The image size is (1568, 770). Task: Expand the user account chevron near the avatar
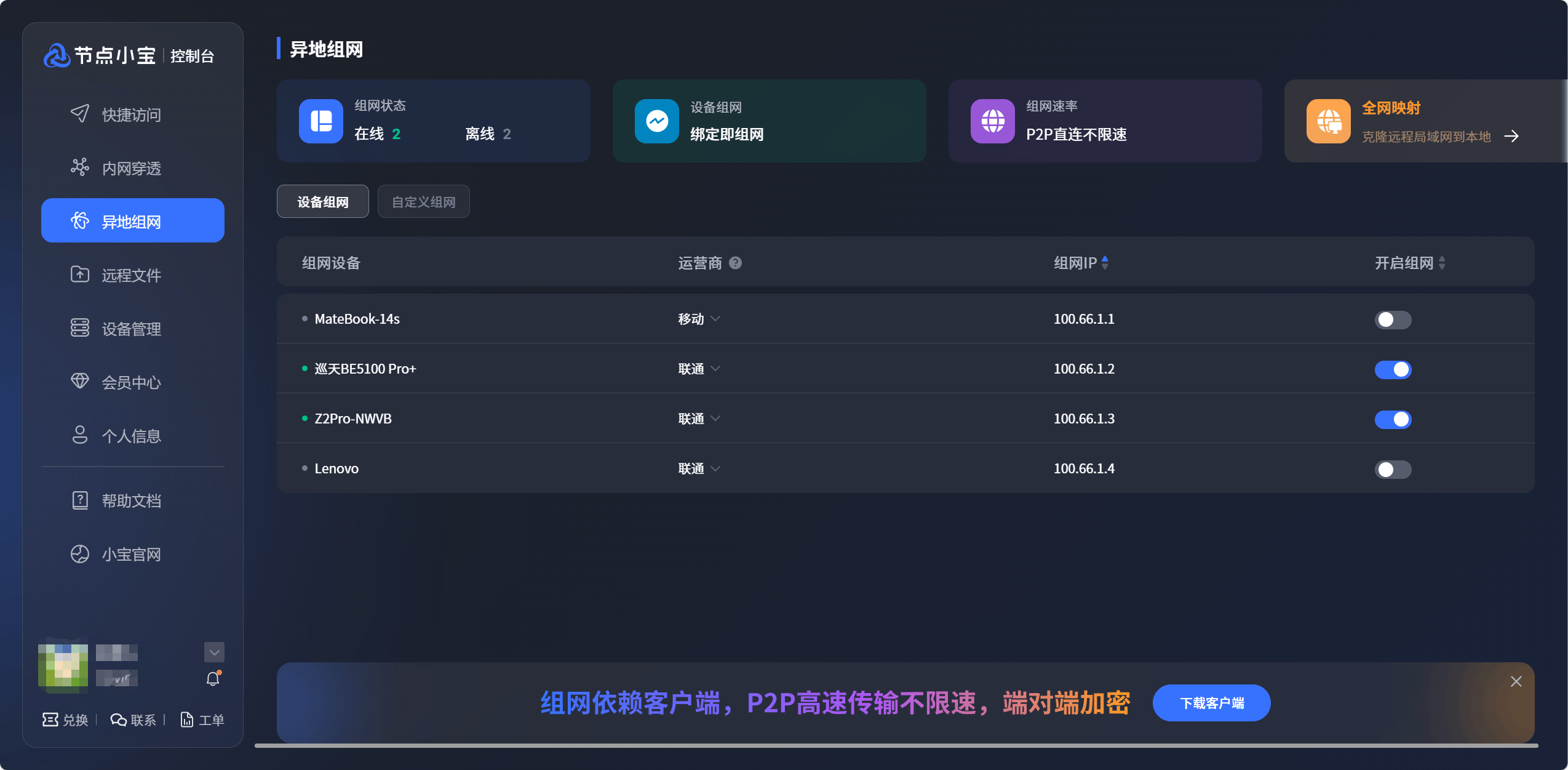pos(213,652)
